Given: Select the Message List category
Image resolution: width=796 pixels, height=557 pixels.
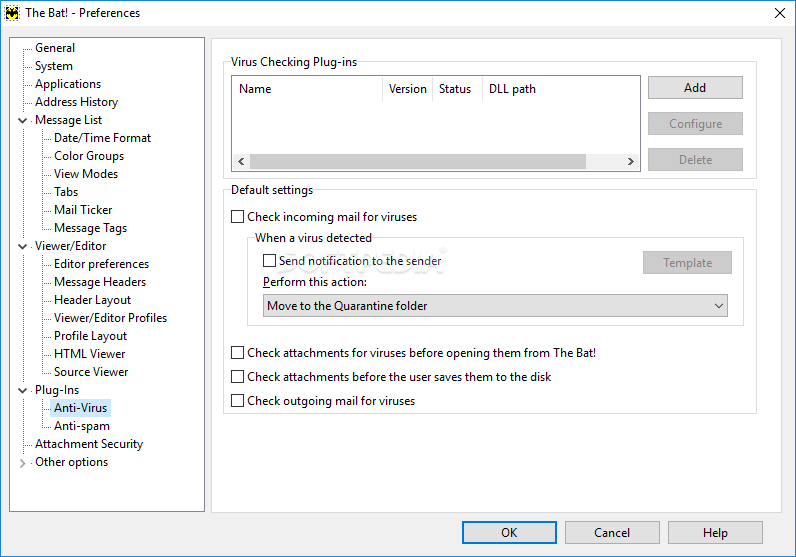Looking at the screenshot, I should pos(69,120).
